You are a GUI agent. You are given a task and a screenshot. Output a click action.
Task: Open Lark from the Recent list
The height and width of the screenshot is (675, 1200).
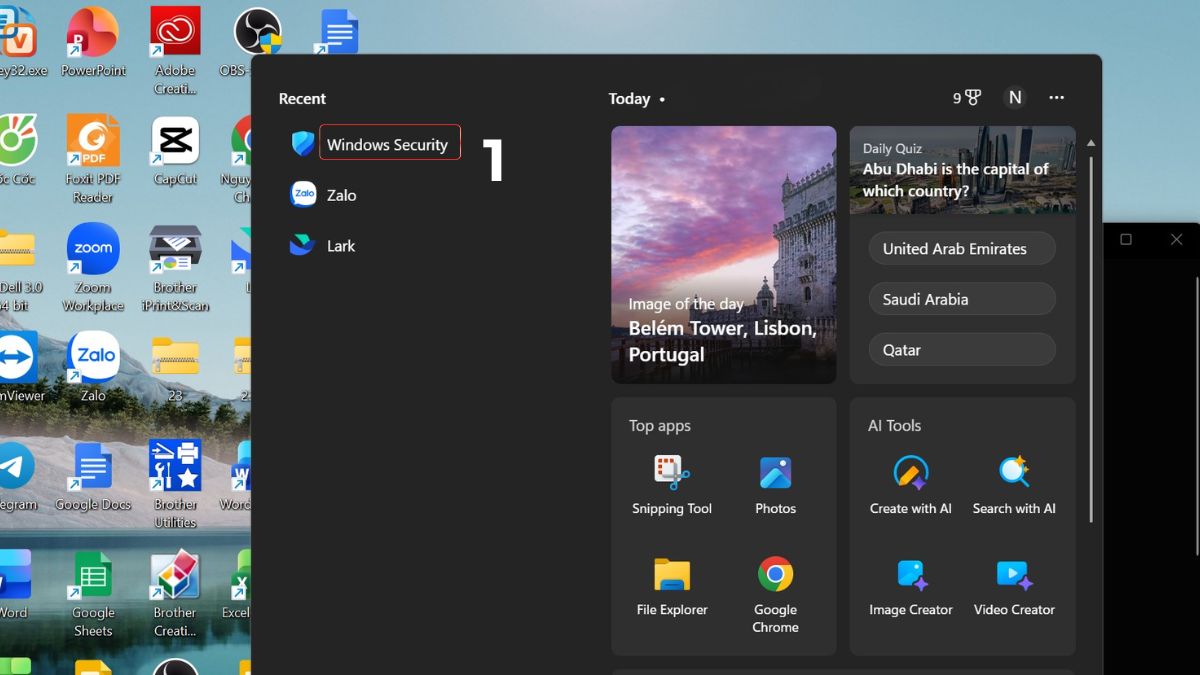tap(341, 245)
